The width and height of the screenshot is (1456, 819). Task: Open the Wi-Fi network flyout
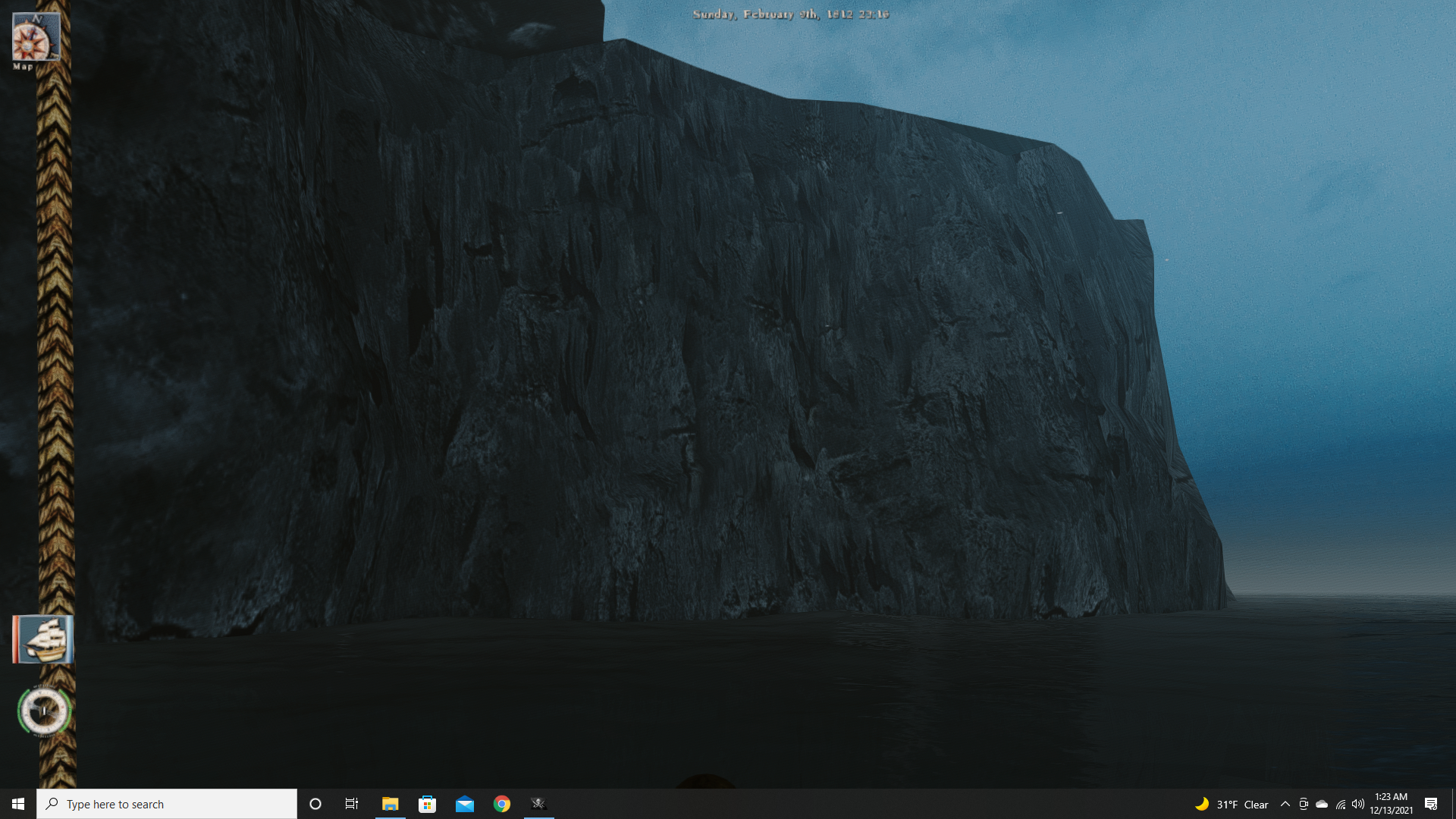tap(1341, 805)
